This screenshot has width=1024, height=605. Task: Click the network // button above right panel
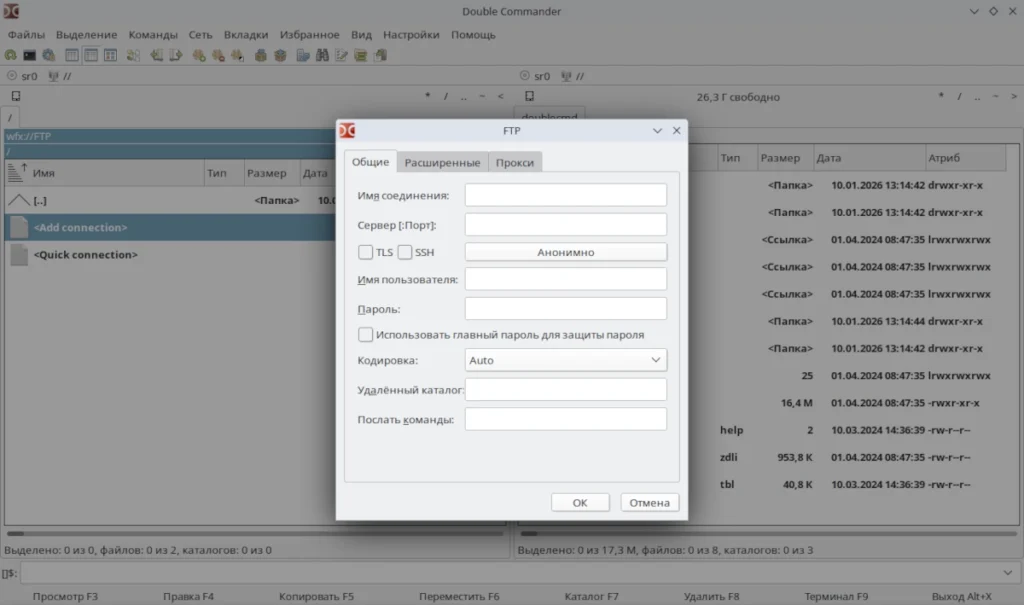click(573, 76)
